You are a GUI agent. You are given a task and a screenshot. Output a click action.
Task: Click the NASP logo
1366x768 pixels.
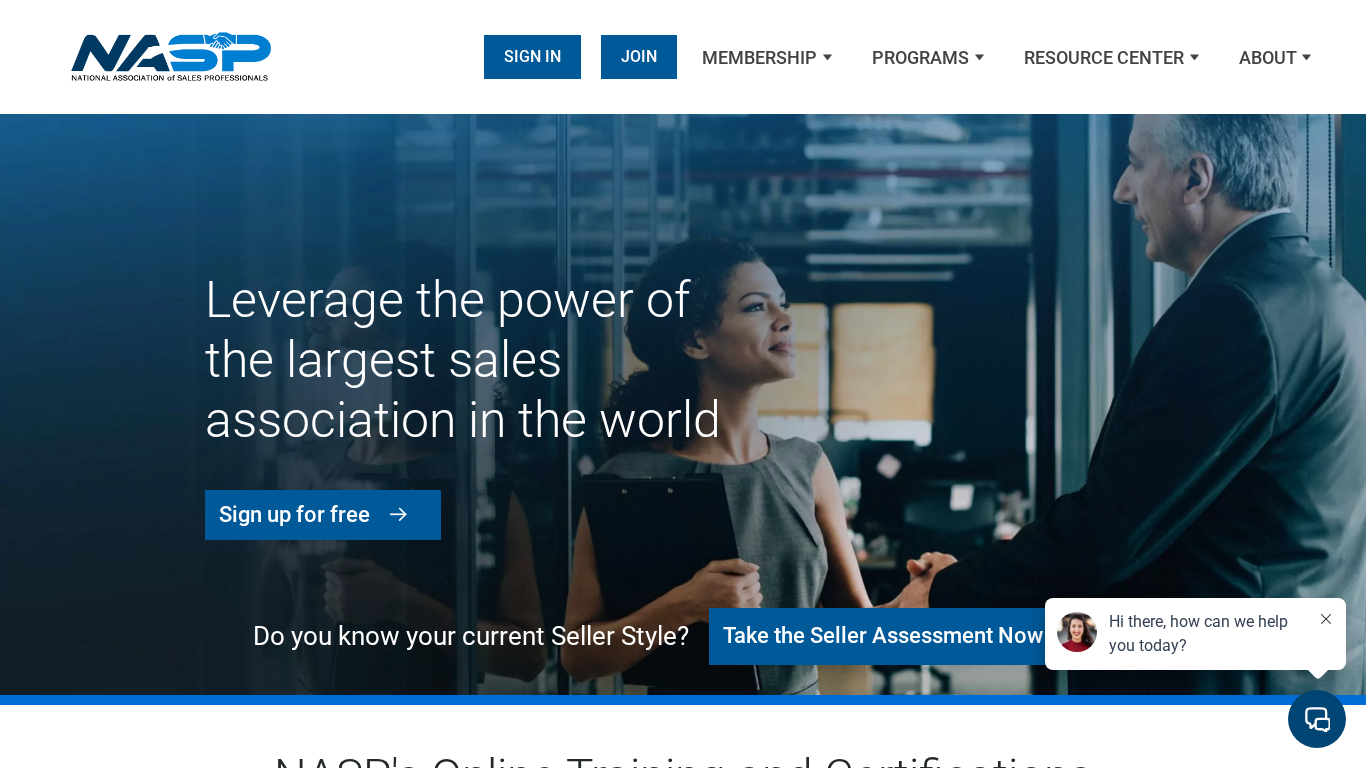pyautogui.click(x=170, y=56)
